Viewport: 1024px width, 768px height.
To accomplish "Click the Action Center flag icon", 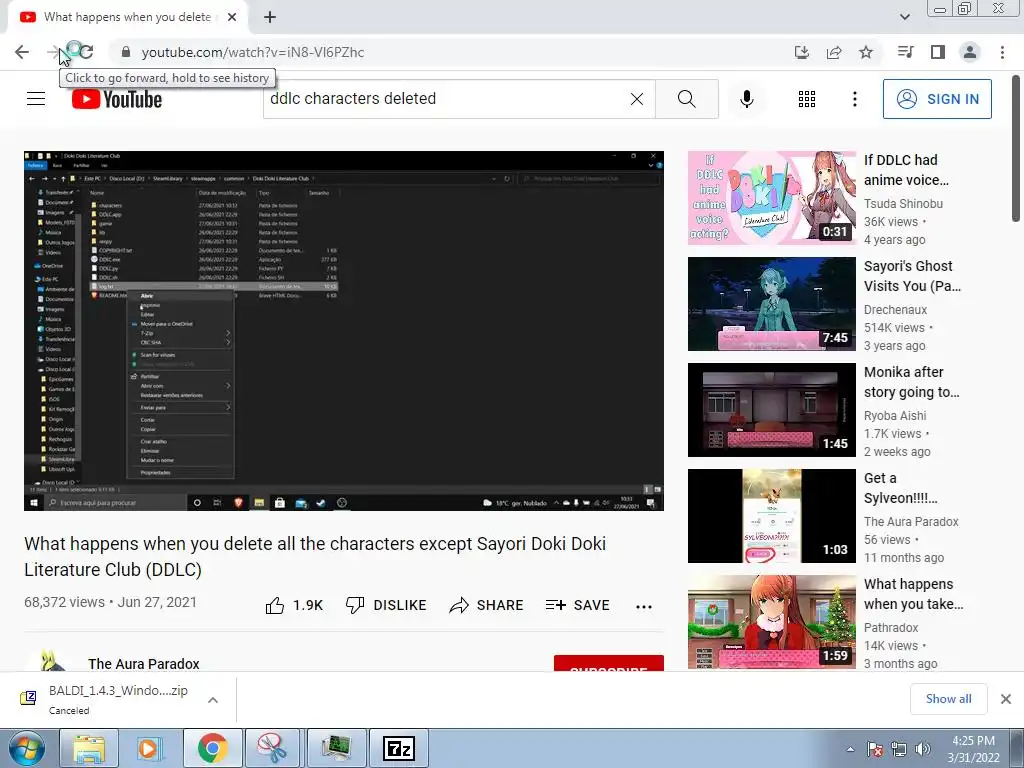I will coord(875,749).
